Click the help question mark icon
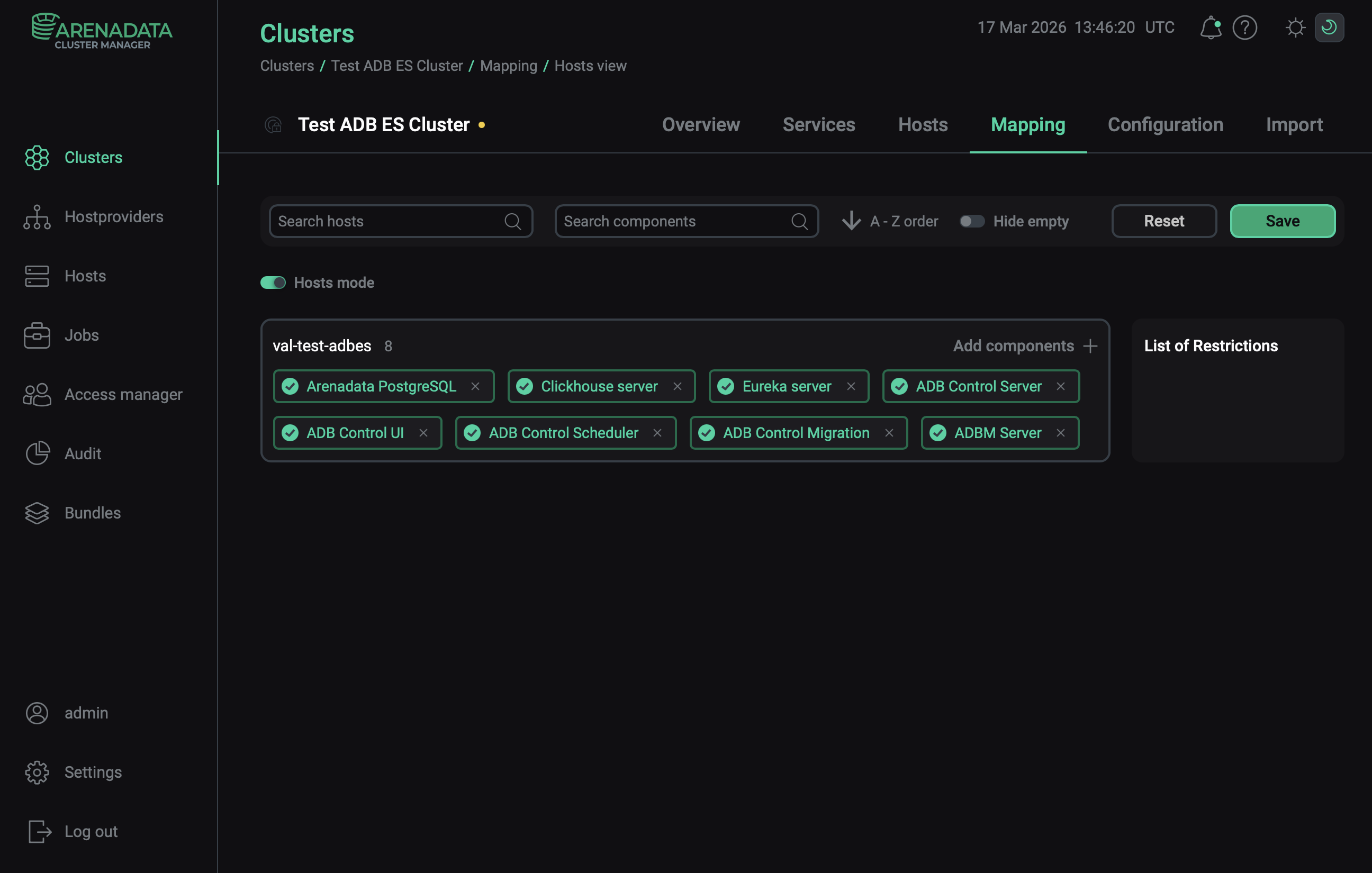Image resolution: width=1372 pixels, height=873 pixels. coord(1245,28)
